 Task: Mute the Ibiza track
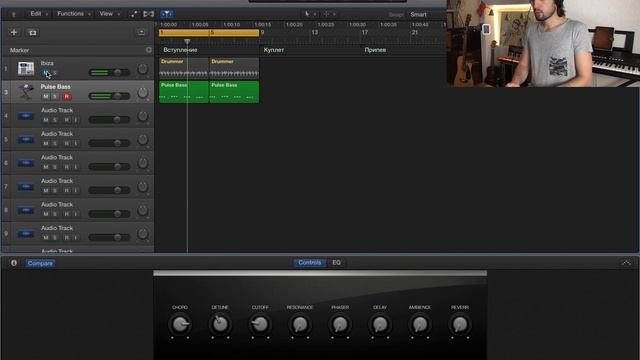coord(45,73)
